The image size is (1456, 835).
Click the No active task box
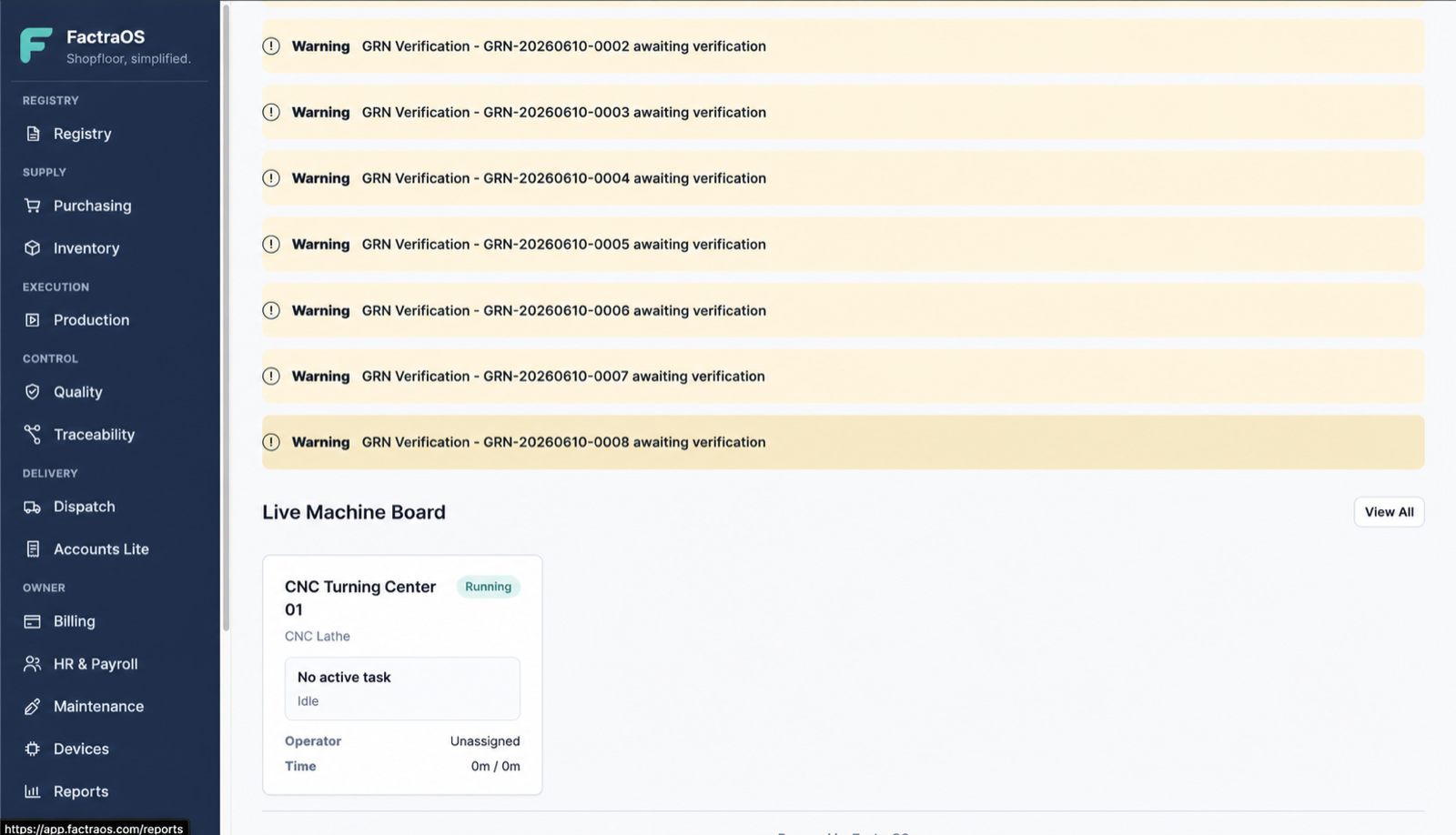point(402,689)
